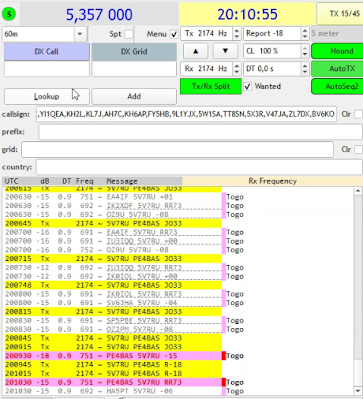Click the scrollbar down arrow in Rx list
Image resolution: width=363 pixels, height=399 pixels.
(358, 391)
